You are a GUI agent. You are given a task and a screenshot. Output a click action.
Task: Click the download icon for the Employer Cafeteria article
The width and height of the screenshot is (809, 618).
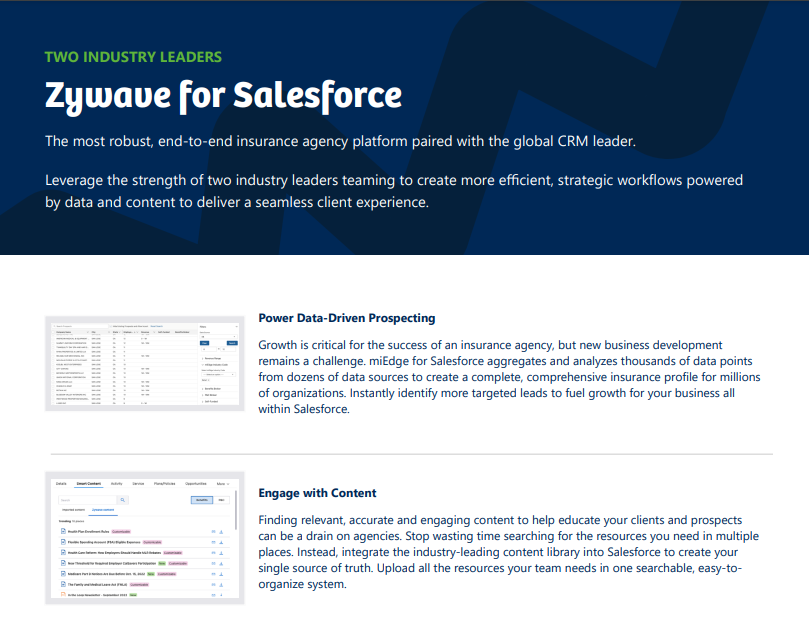(221, 563)
